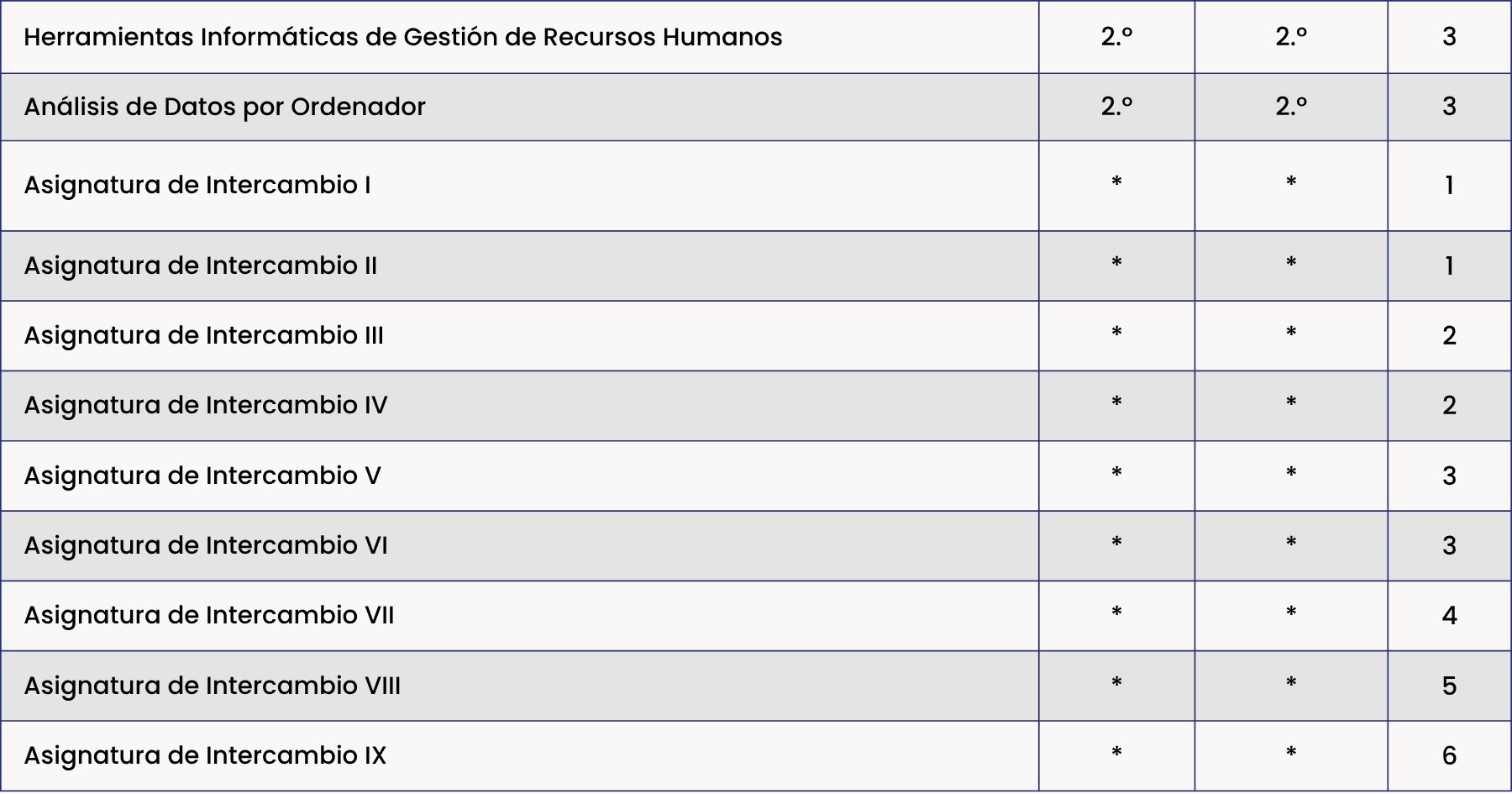Image resolution: width=1512 pixels, height=794 pixels.
Task: Click the Asignatura de Intercambio IX label
Action: pos(205,755)
